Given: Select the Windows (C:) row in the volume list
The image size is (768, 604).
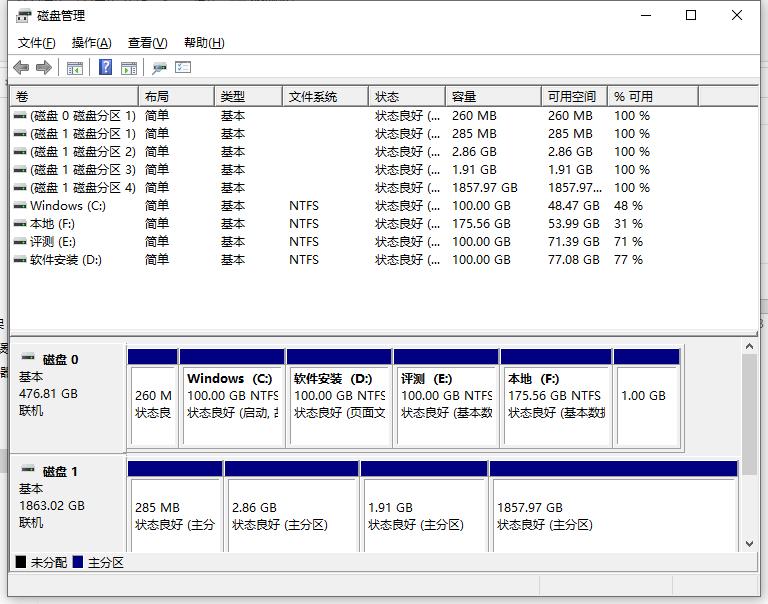Looking at the screenshot, I should click(68, 206).
